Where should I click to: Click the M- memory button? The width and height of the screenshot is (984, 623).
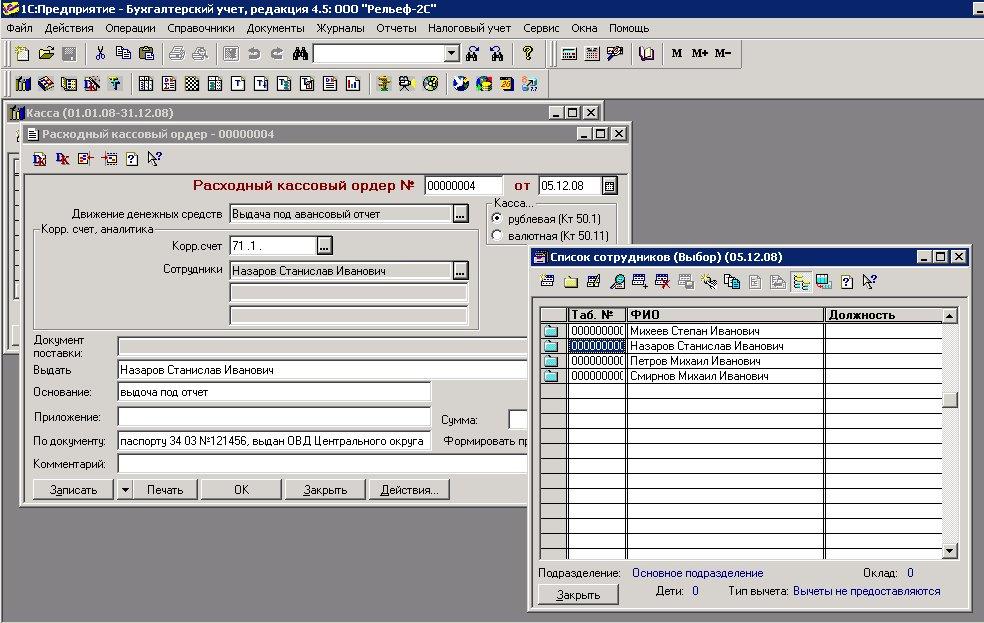click(722, 54)
